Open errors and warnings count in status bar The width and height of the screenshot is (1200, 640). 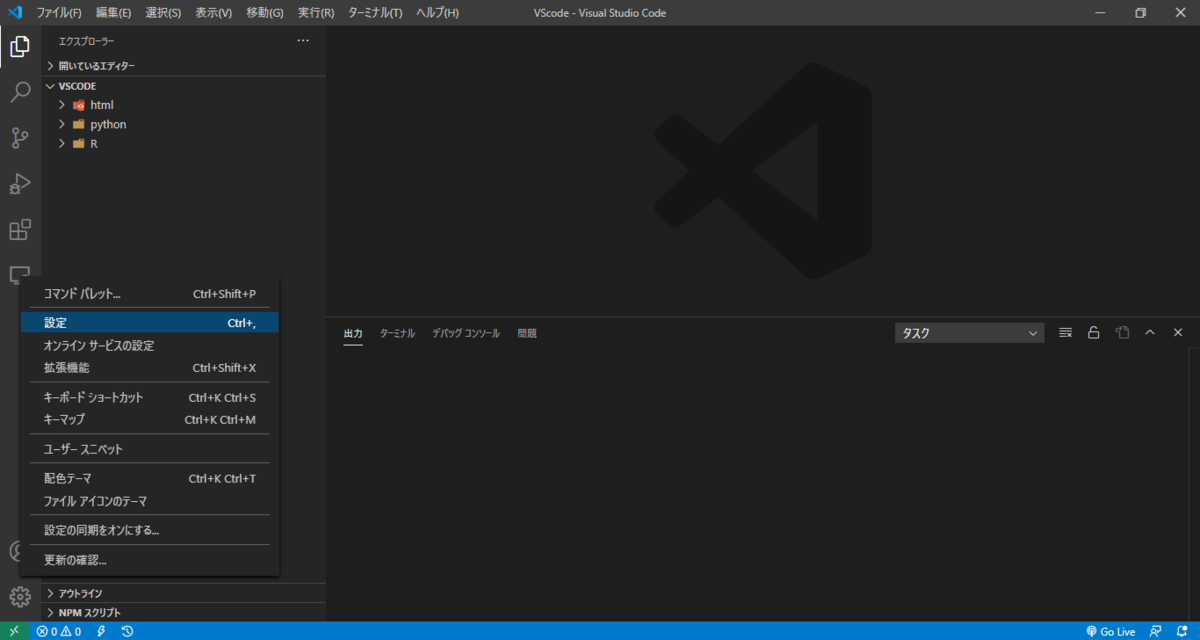pos(59,631)
